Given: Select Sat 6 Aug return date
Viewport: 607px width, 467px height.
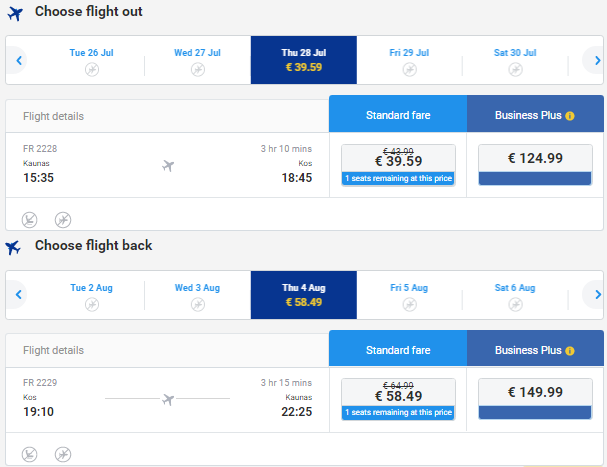Looking at the screenshot, I should [515, 295].
